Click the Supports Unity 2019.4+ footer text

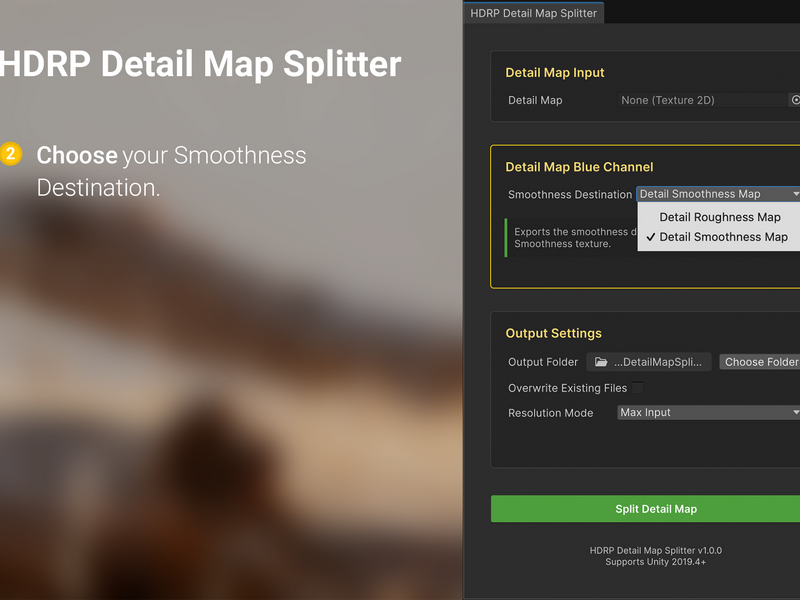[656, 562]
